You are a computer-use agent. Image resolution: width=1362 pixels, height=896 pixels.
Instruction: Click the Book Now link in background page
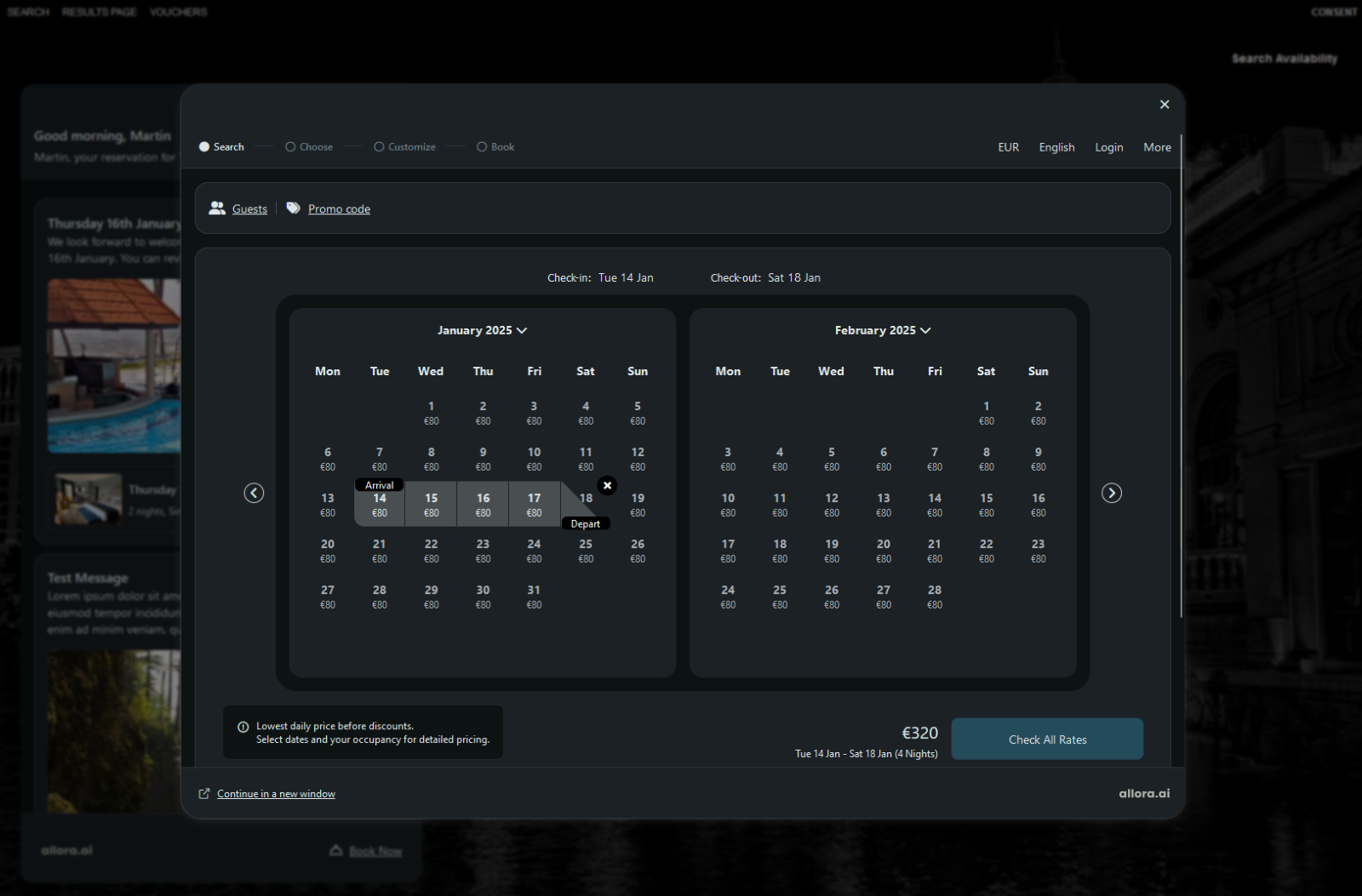[x=375, y=851]
